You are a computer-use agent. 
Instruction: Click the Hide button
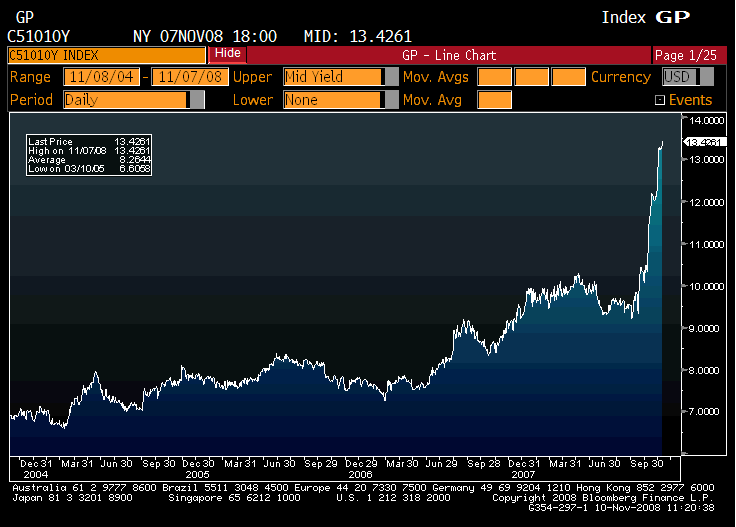(x=228, y=53)
